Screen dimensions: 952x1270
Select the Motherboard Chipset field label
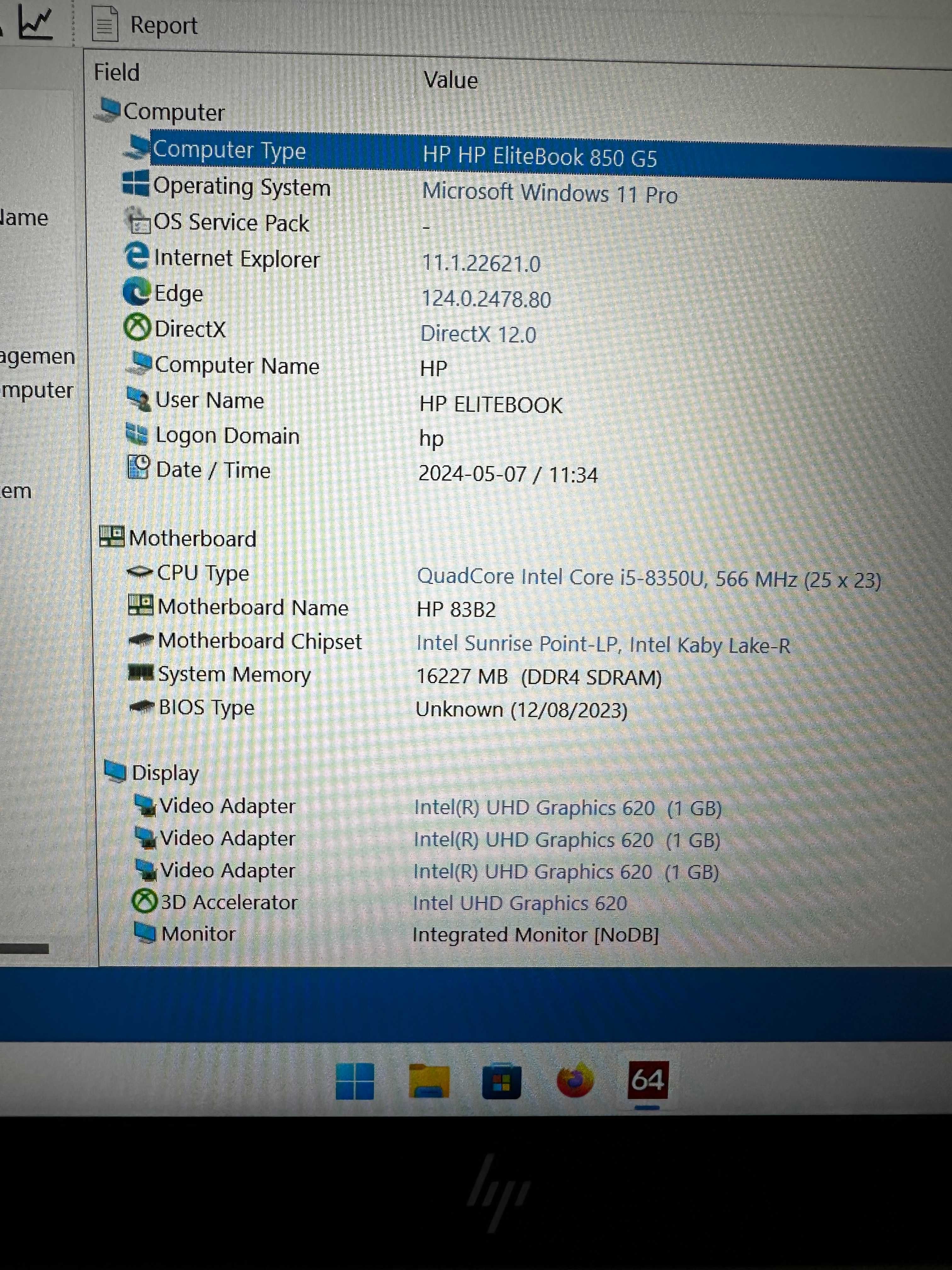[260, 641]
